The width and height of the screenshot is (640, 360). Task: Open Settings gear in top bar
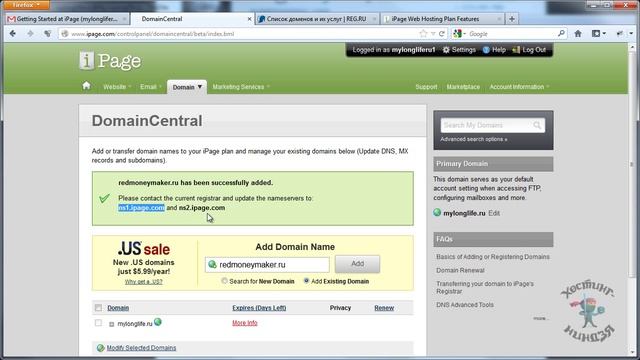(x=459, y=50)
